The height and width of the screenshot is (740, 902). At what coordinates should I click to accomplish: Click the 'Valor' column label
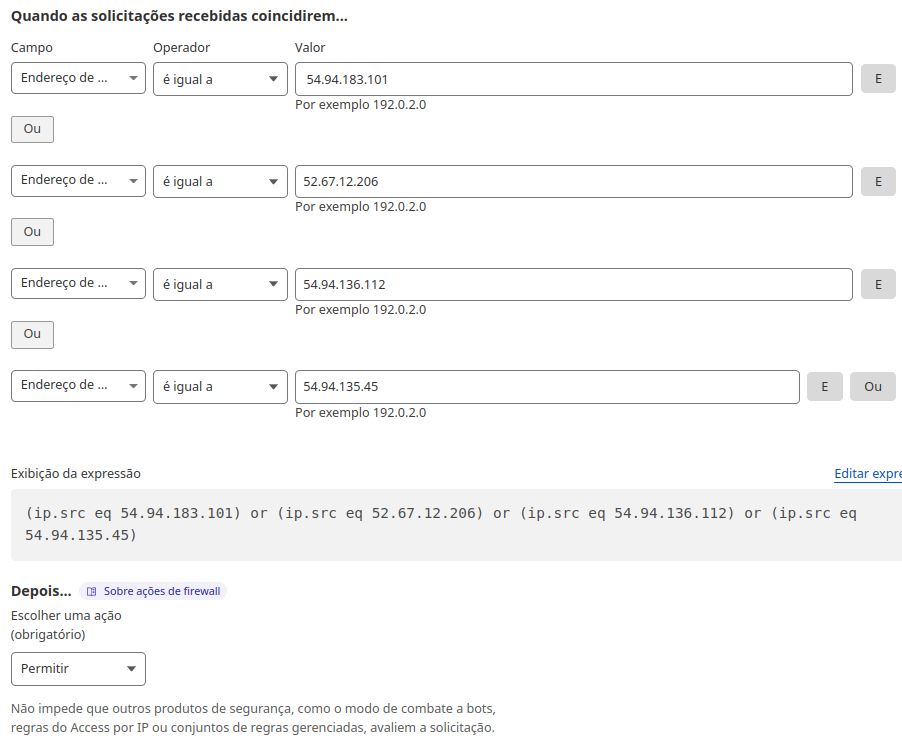pos(310,48)
